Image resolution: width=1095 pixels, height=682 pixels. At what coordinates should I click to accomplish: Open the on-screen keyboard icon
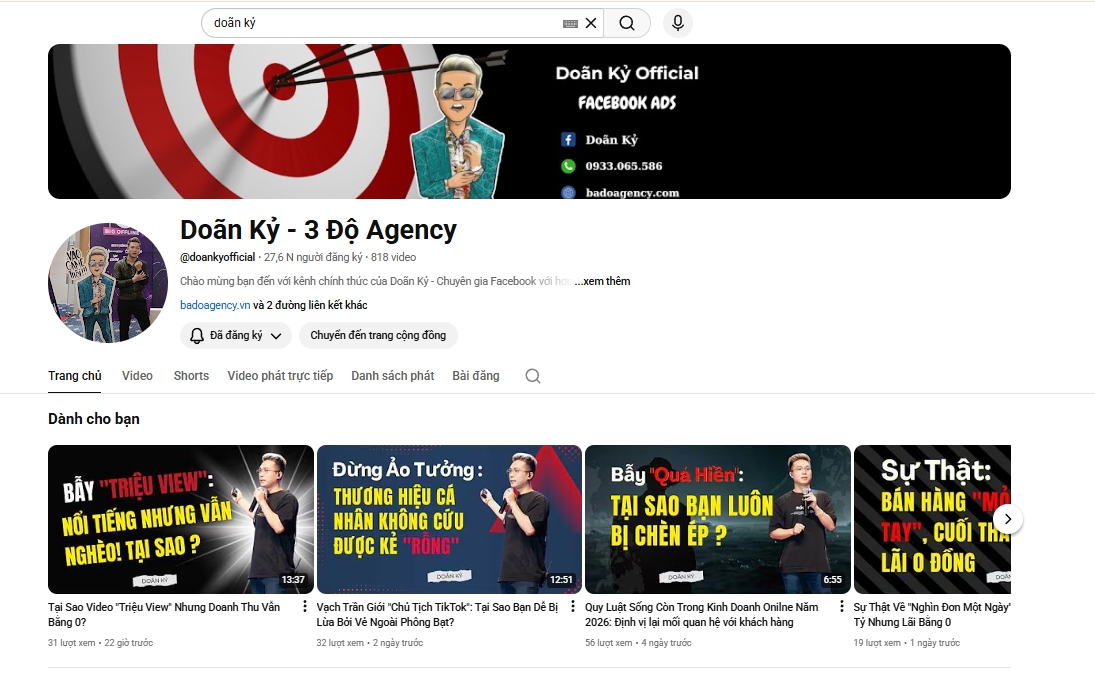coord(570,23)
